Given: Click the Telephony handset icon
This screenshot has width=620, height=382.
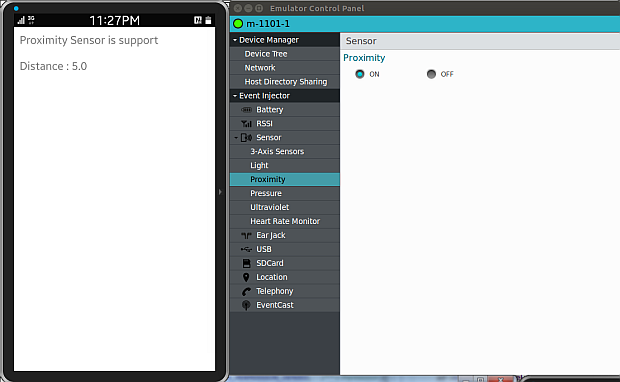Looking at the screenshot, I should tap(246, 291).
